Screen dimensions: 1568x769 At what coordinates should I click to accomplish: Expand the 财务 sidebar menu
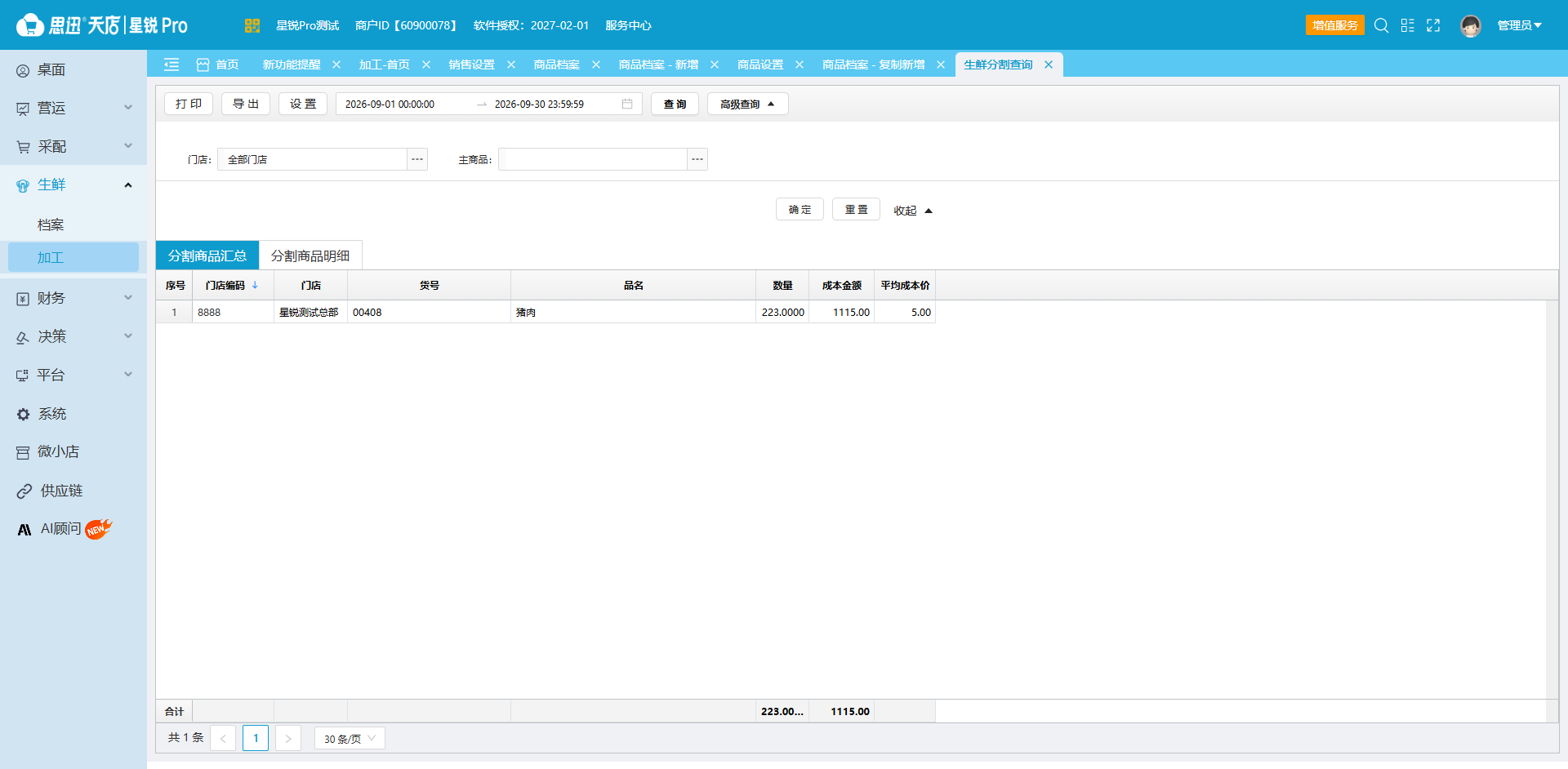pyautogui.click(x=73, y=298)
